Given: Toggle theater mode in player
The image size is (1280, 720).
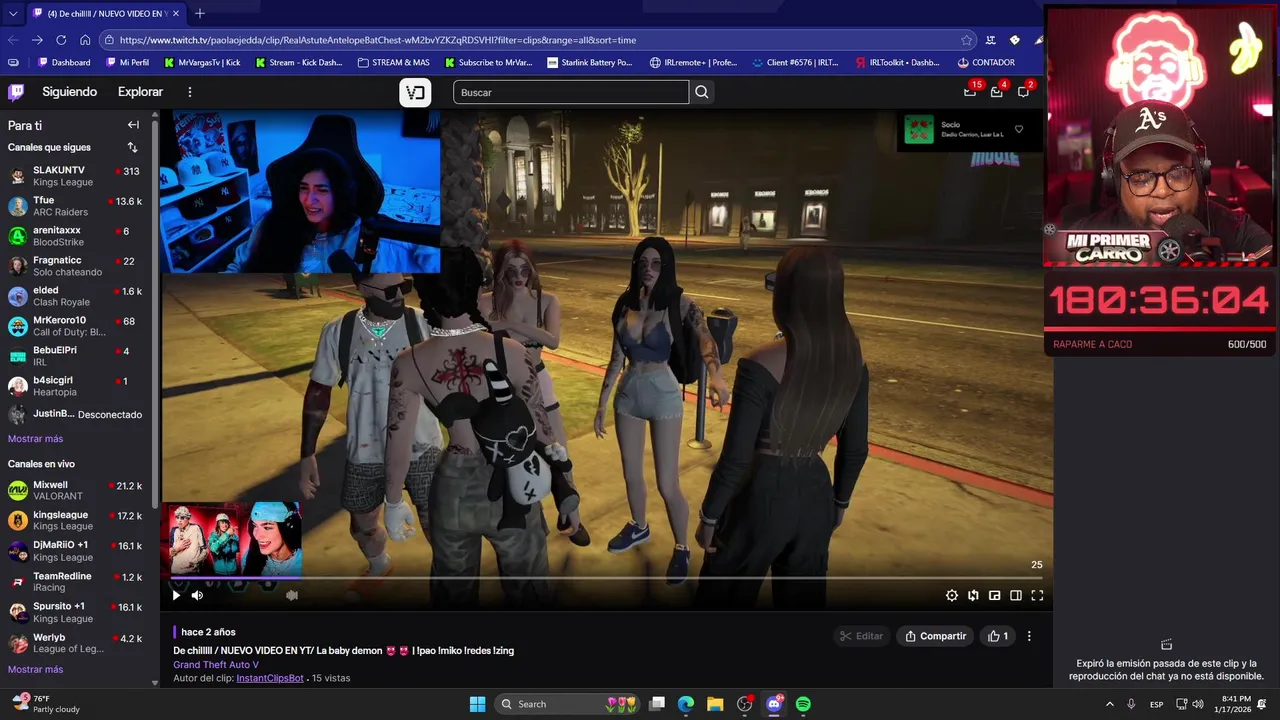Looking at the screenshot, I should pos(1016,595).
